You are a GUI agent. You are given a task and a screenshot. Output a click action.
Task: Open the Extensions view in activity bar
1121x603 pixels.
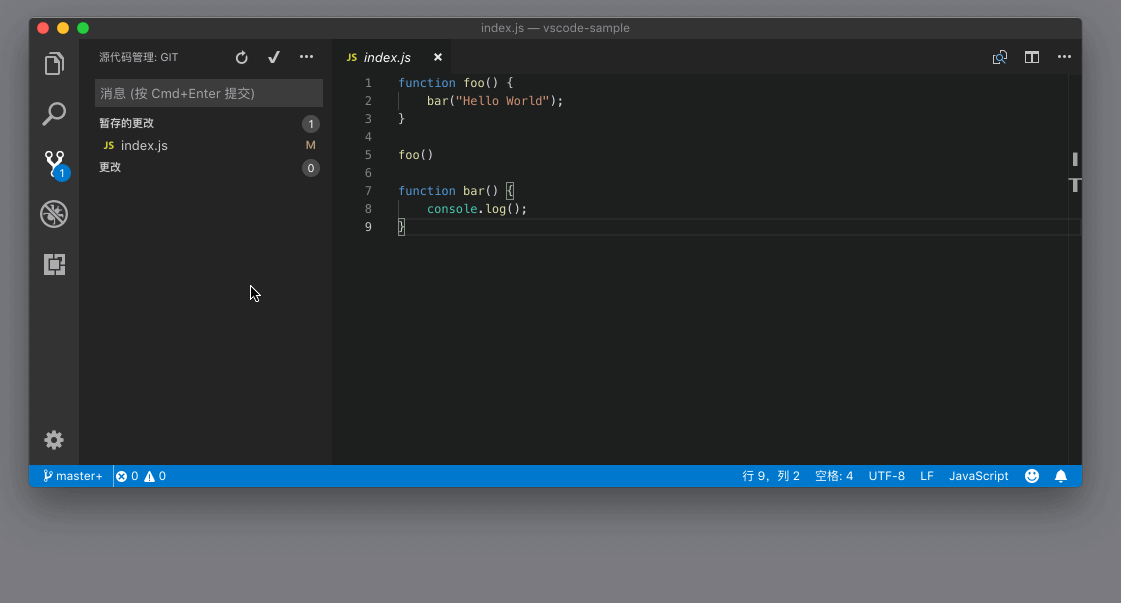coord(54,264)
